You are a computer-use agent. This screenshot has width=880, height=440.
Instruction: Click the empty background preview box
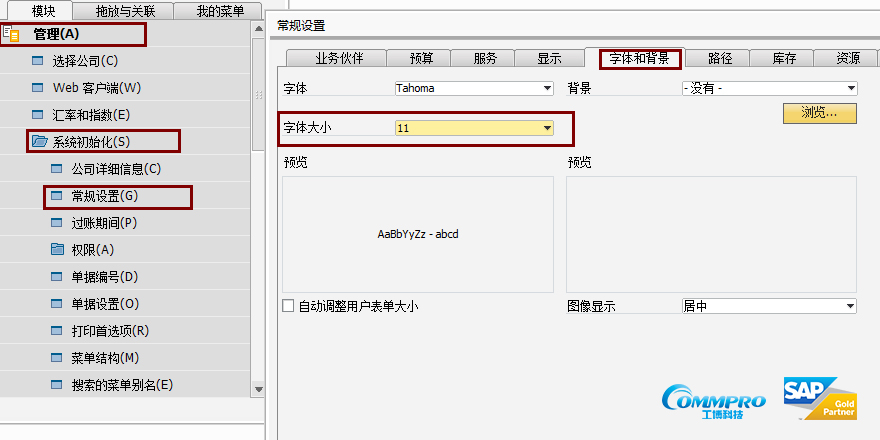coord(711,234)
